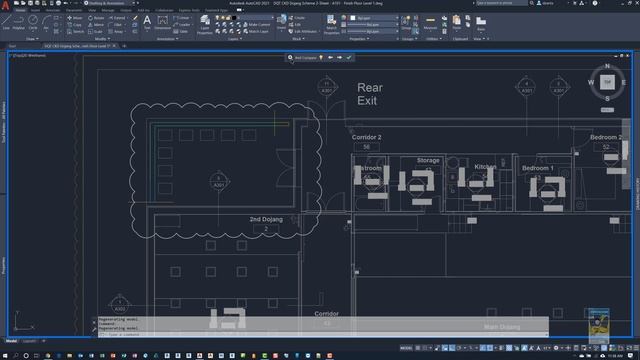
Task: Expand the Block panel dropdown
Action: (298, 39)
